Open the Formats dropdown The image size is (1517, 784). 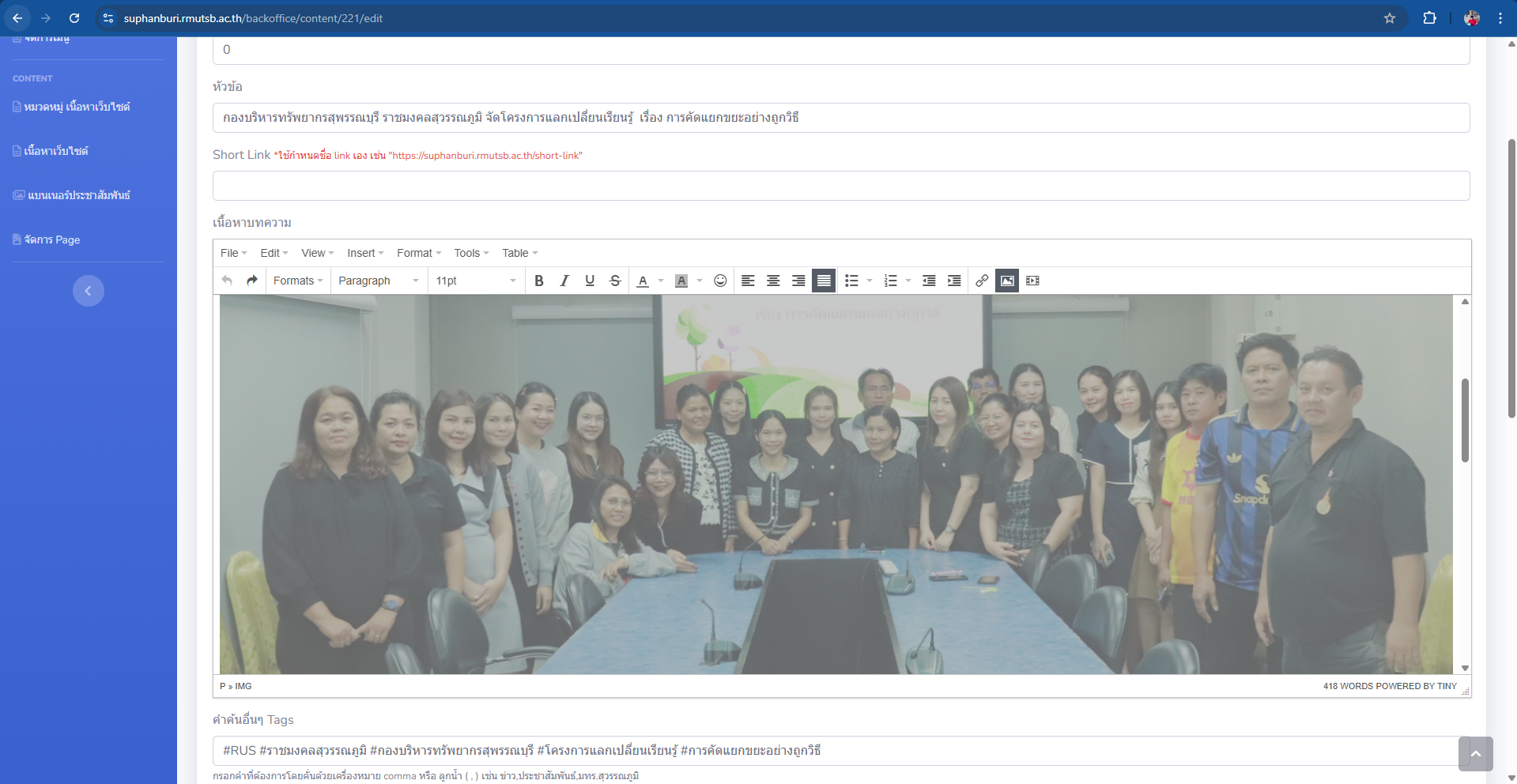click(297, 281)
